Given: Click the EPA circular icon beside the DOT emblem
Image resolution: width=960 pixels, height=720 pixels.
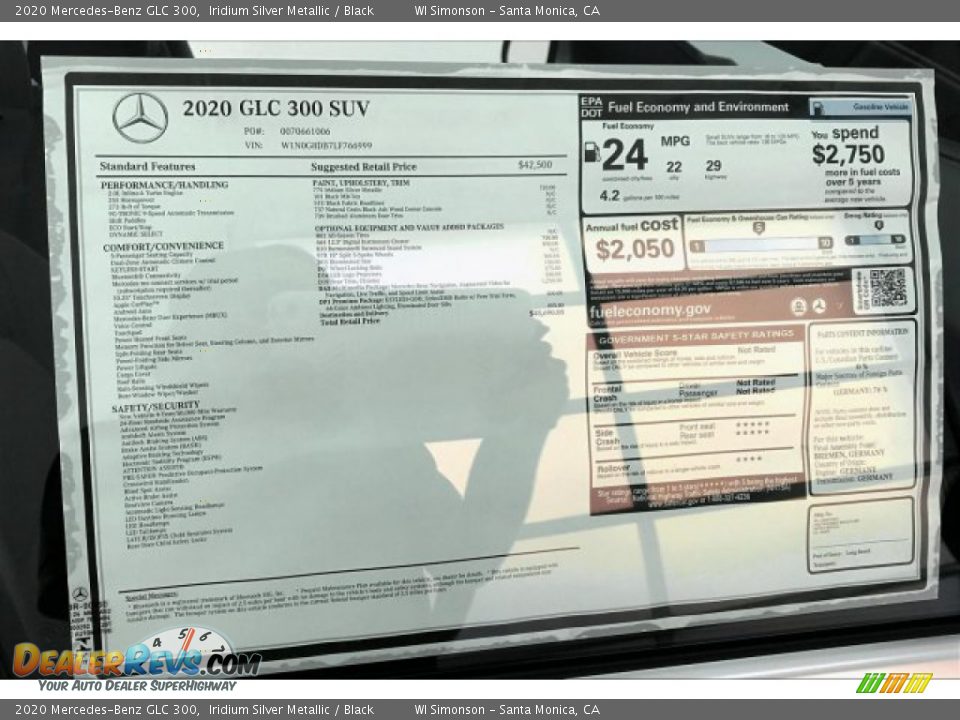Looking at the screenshot, I should coord(801,306).
